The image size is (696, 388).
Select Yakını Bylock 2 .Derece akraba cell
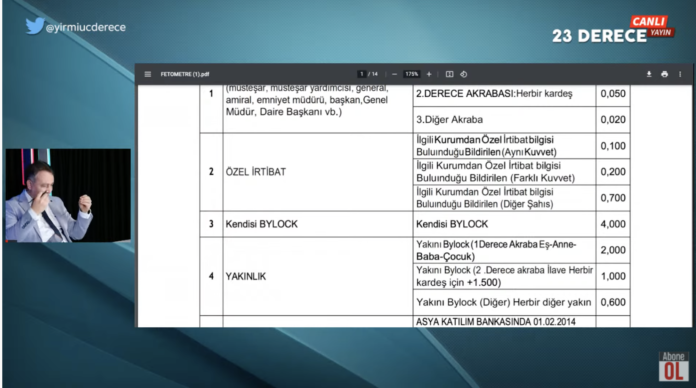[504, 276]
